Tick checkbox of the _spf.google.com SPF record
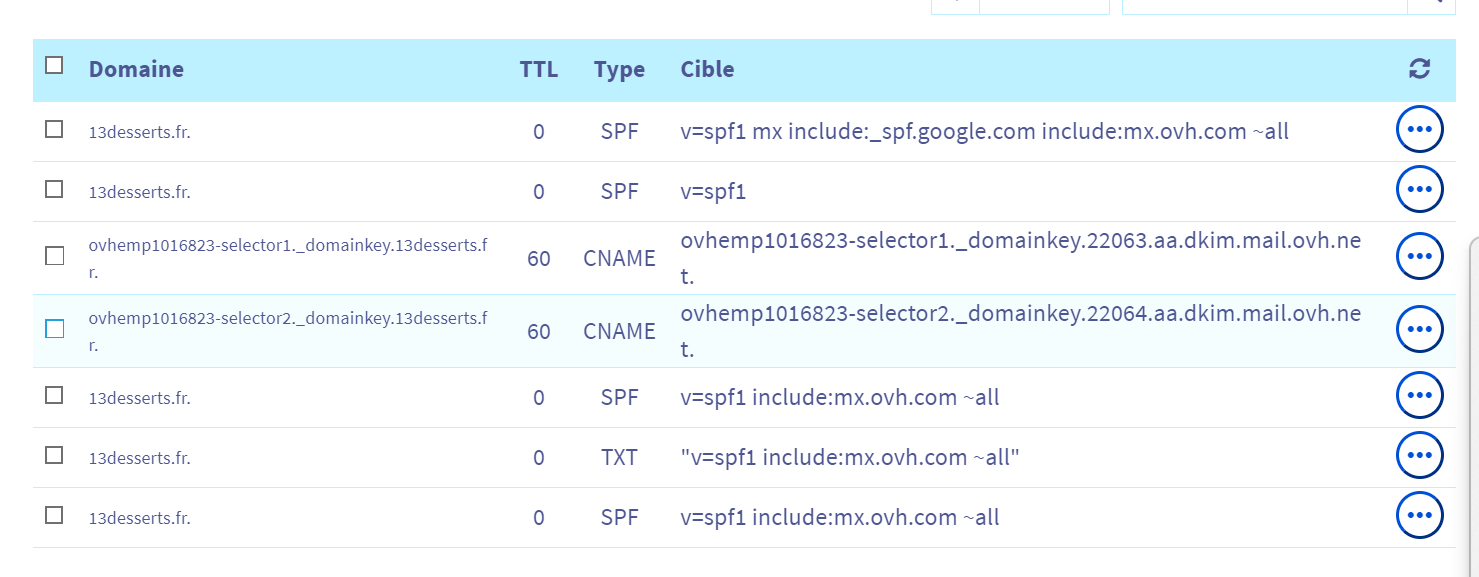The height and width of the screenshot is (577, 1479). [54, 129]
